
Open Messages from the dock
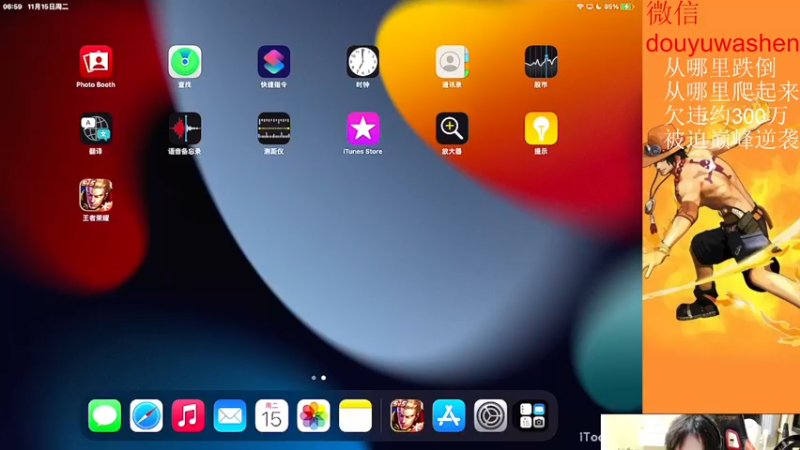click(x=105, y=416)
